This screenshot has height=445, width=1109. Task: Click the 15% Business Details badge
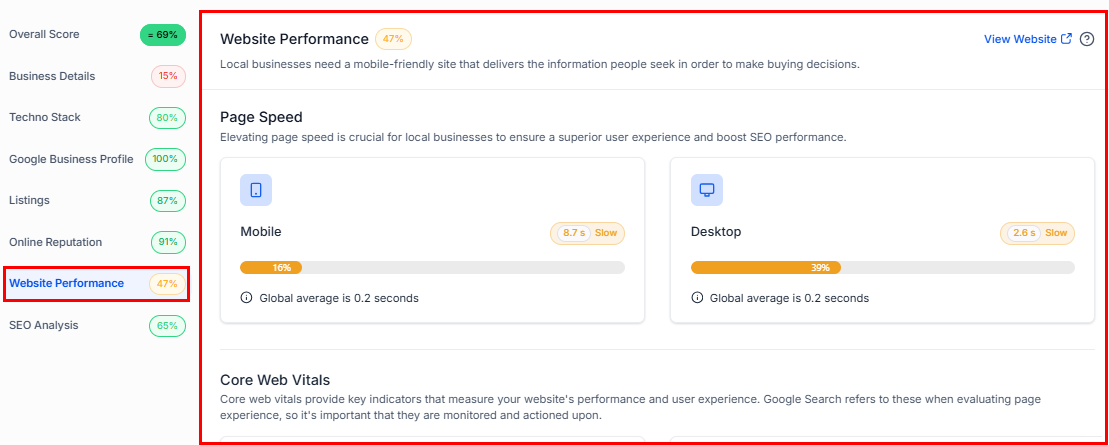(x=168, y=76)
